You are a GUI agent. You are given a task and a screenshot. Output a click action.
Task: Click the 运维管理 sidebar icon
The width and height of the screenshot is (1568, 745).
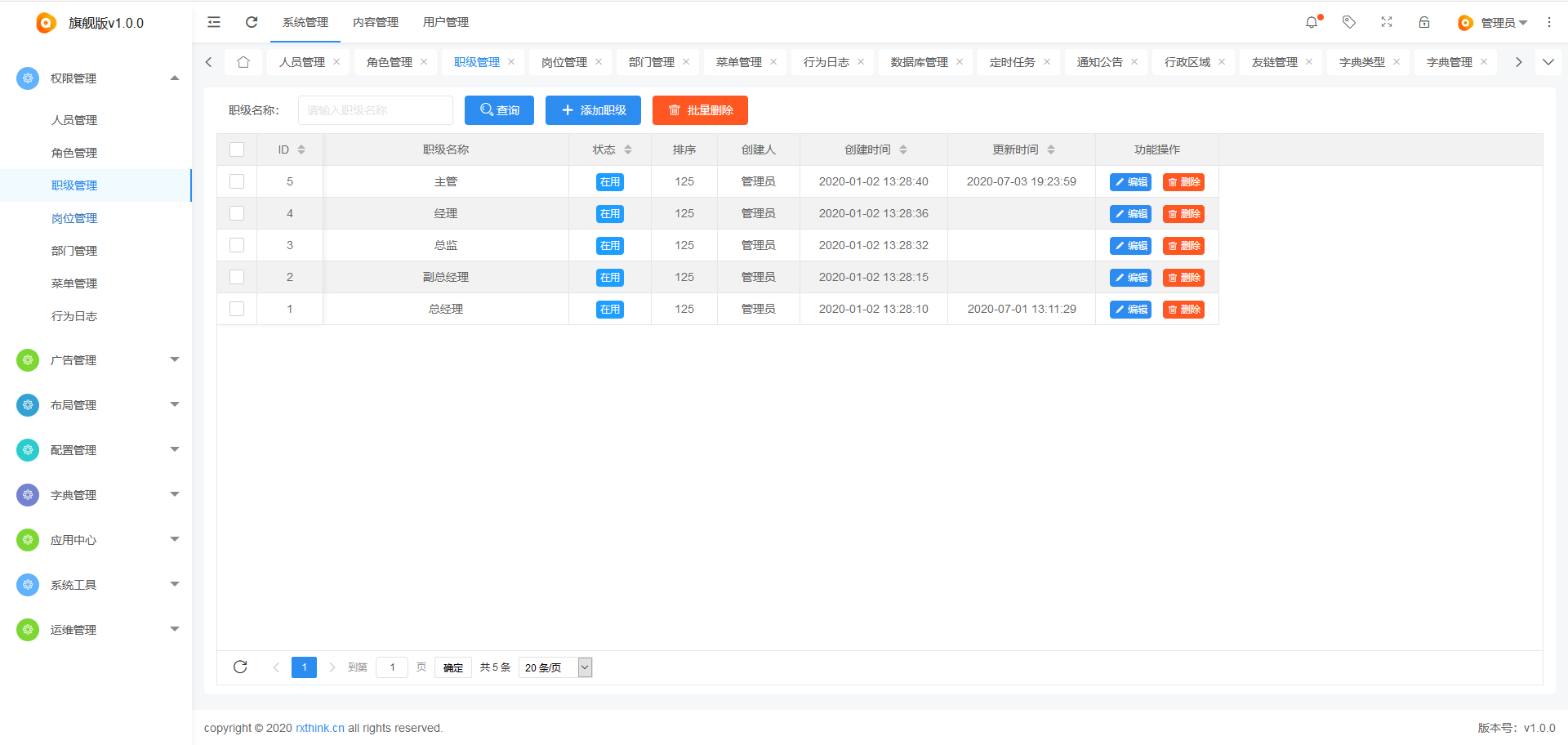[x=28, y=630]
